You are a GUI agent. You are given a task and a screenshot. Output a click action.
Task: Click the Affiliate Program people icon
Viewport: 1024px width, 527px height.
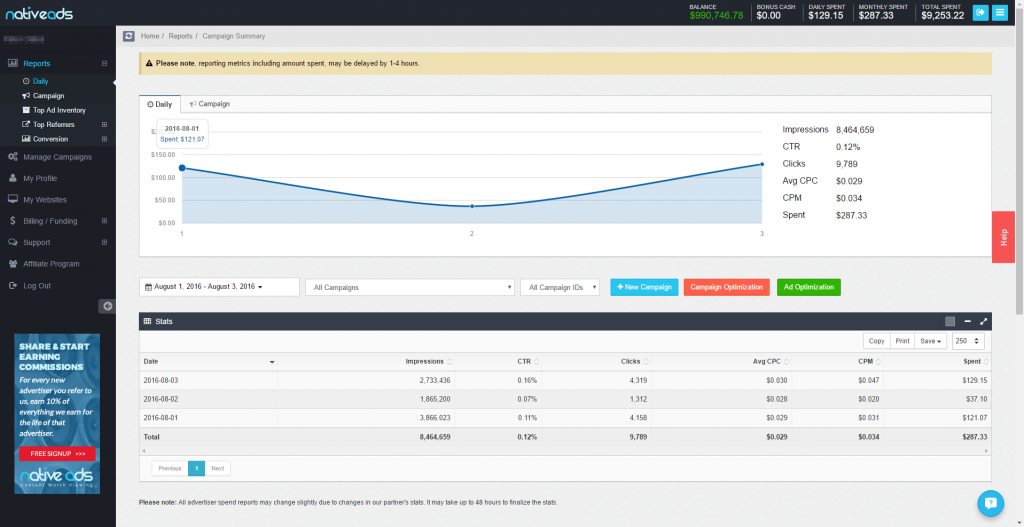12,264
